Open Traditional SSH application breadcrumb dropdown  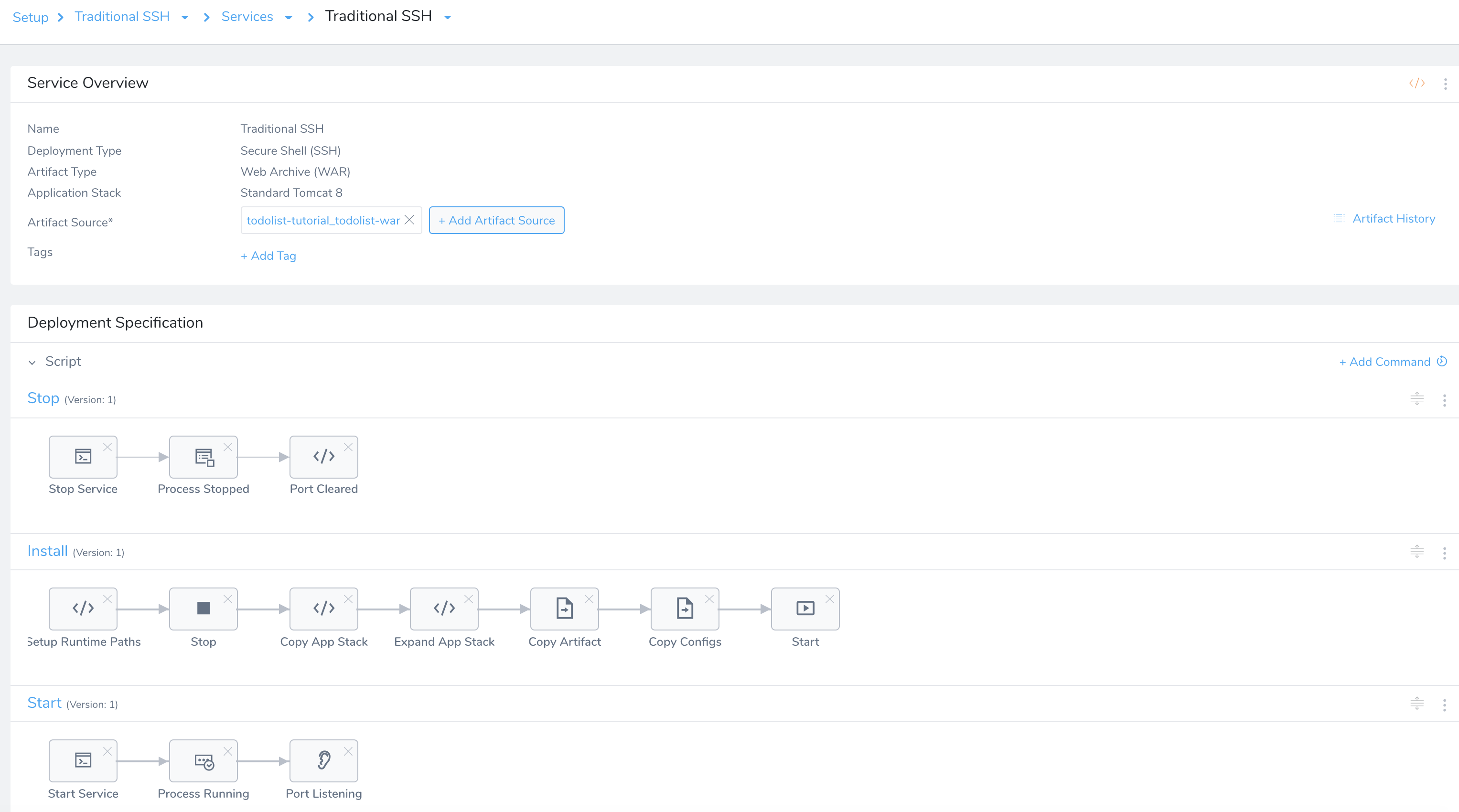click(184, 18)
